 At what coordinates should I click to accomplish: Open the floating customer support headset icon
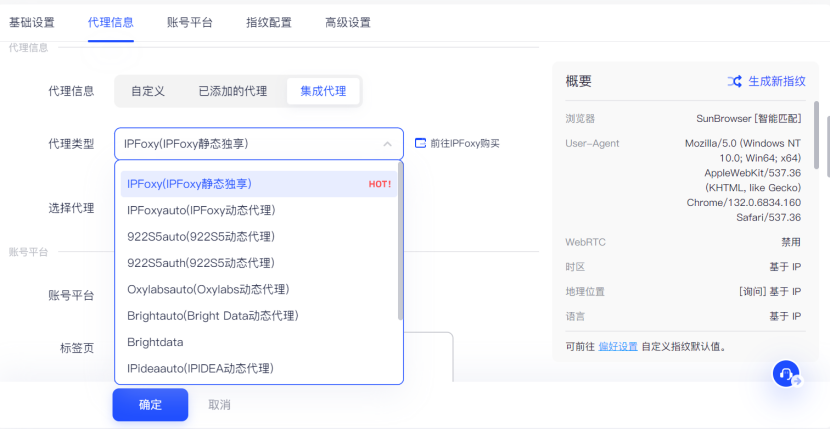[x=786, y=375]
